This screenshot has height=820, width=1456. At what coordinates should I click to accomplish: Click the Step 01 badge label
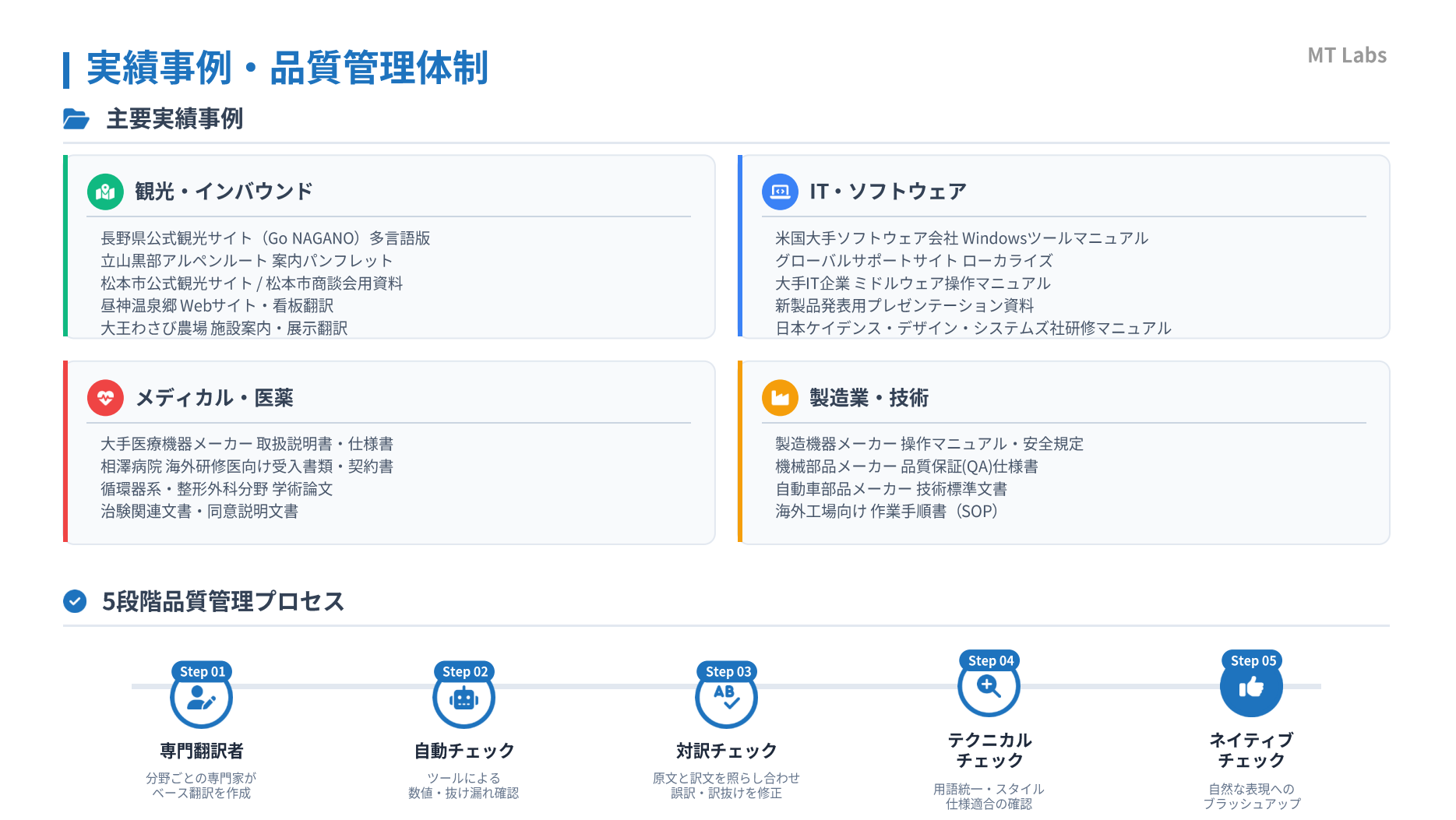coord(202,671)
